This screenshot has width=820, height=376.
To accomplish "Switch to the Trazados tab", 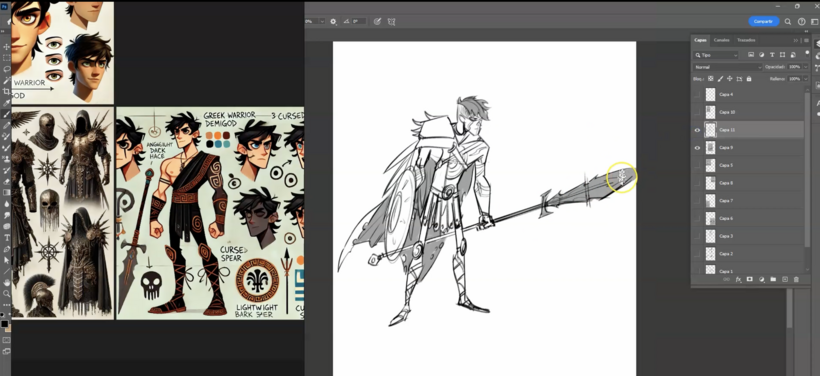I will (x=746, y=40).
